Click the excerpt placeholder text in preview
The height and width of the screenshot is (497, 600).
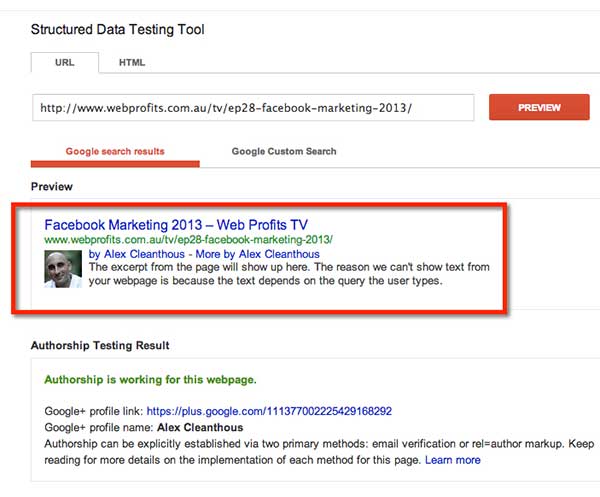289,274
